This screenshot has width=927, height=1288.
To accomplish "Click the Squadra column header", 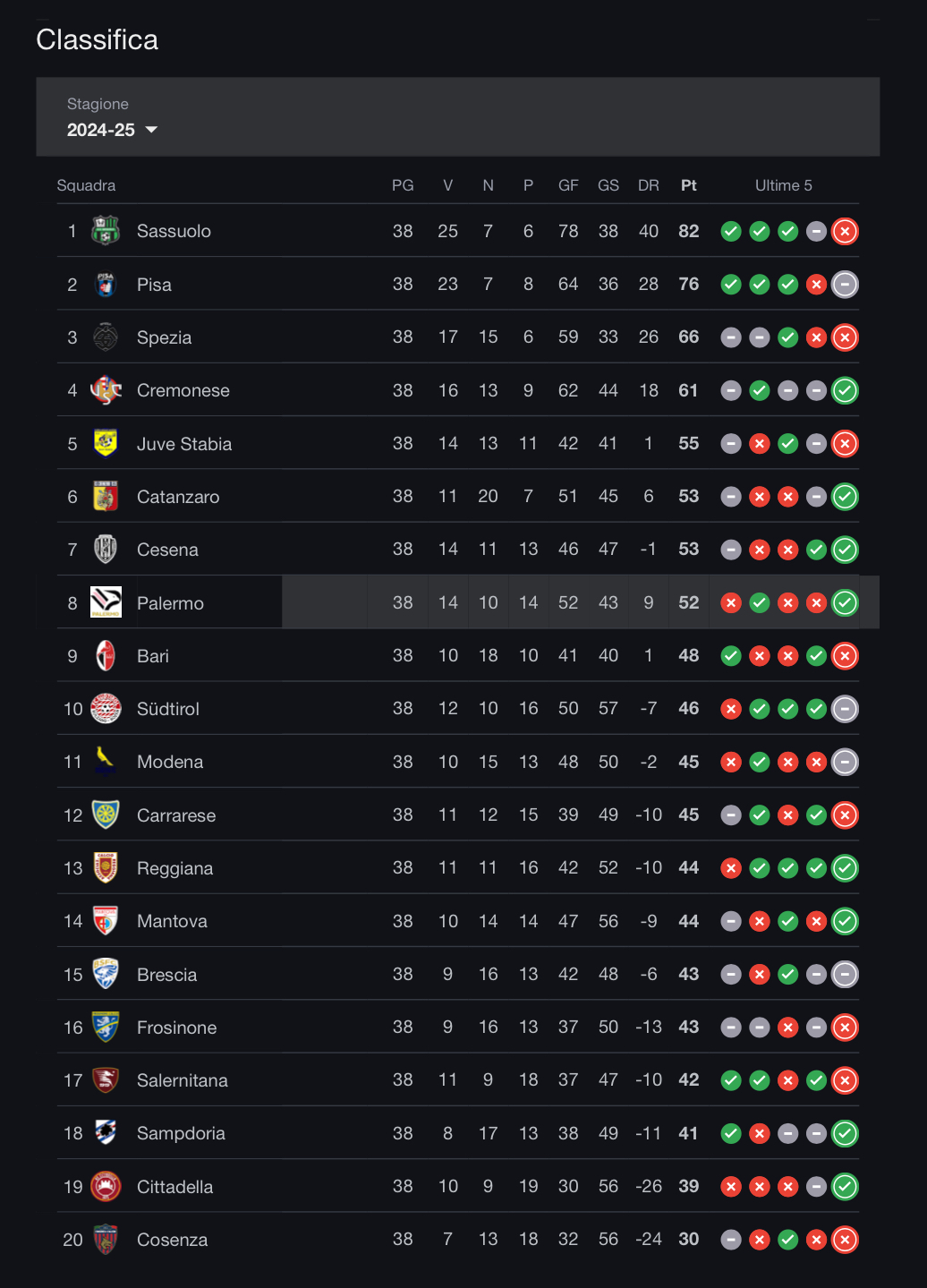I will point(86,185).
